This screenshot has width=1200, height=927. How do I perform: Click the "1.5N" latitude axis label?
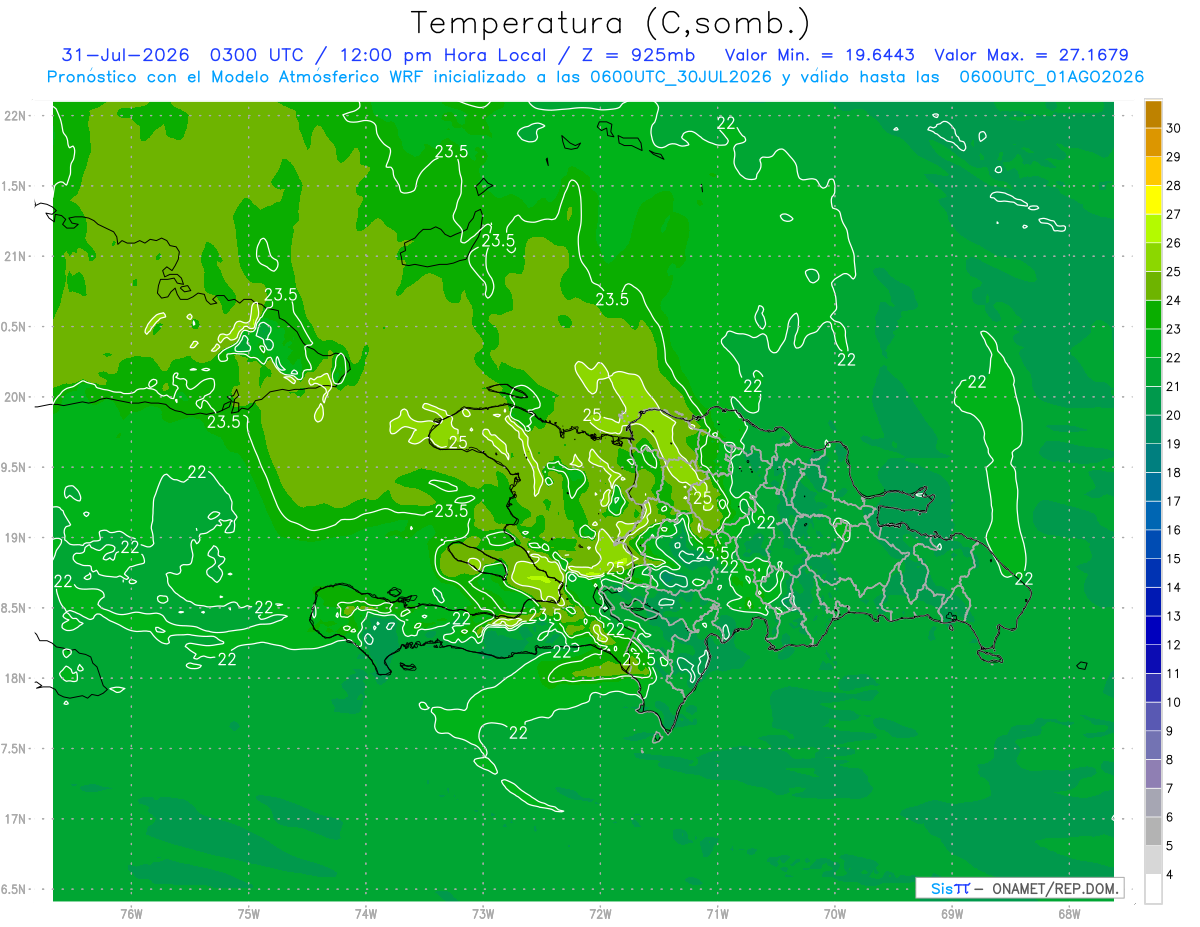click(x=16, y=186)
